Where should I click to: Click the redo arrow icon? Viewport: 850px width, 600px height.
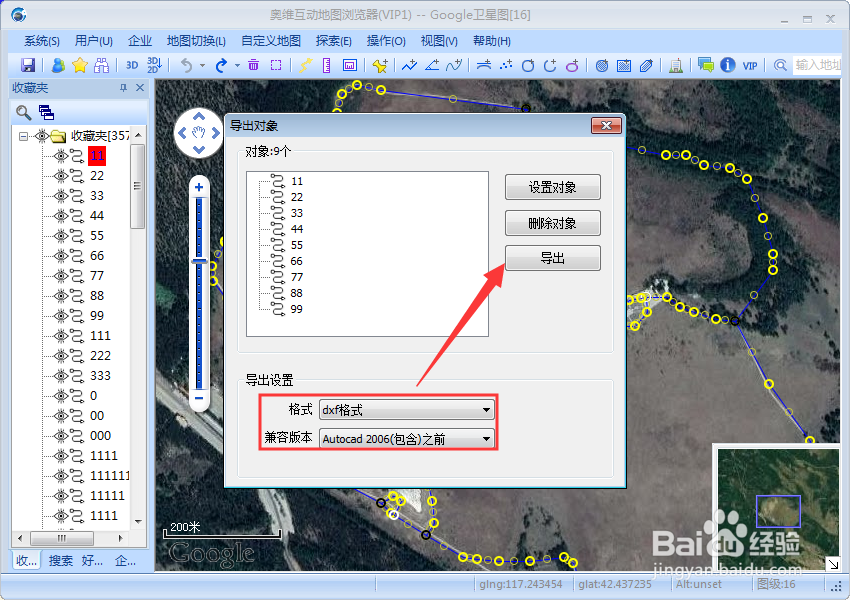(221, 66)
